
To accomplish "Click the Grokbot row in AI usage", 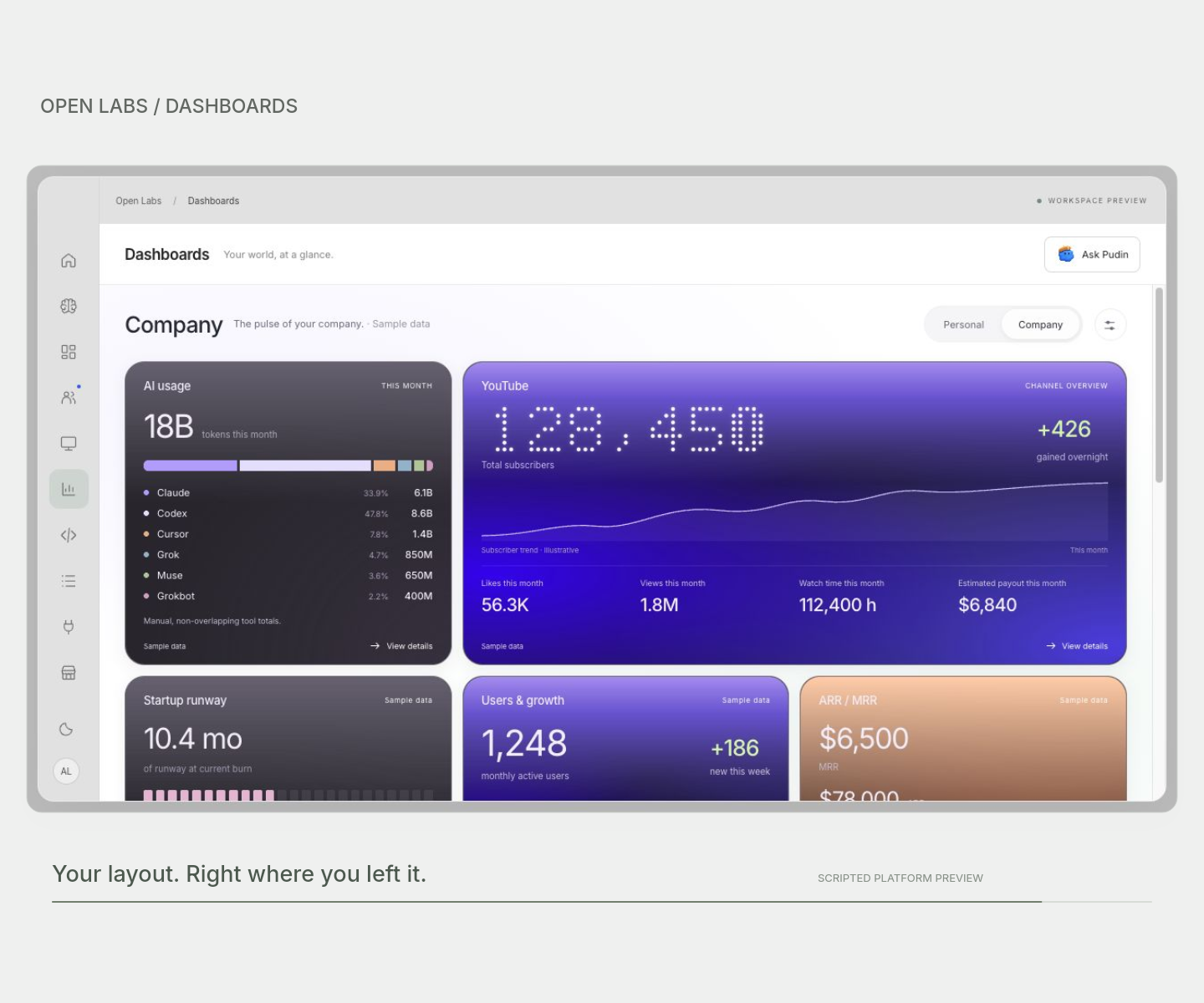I will pos(288,596).
